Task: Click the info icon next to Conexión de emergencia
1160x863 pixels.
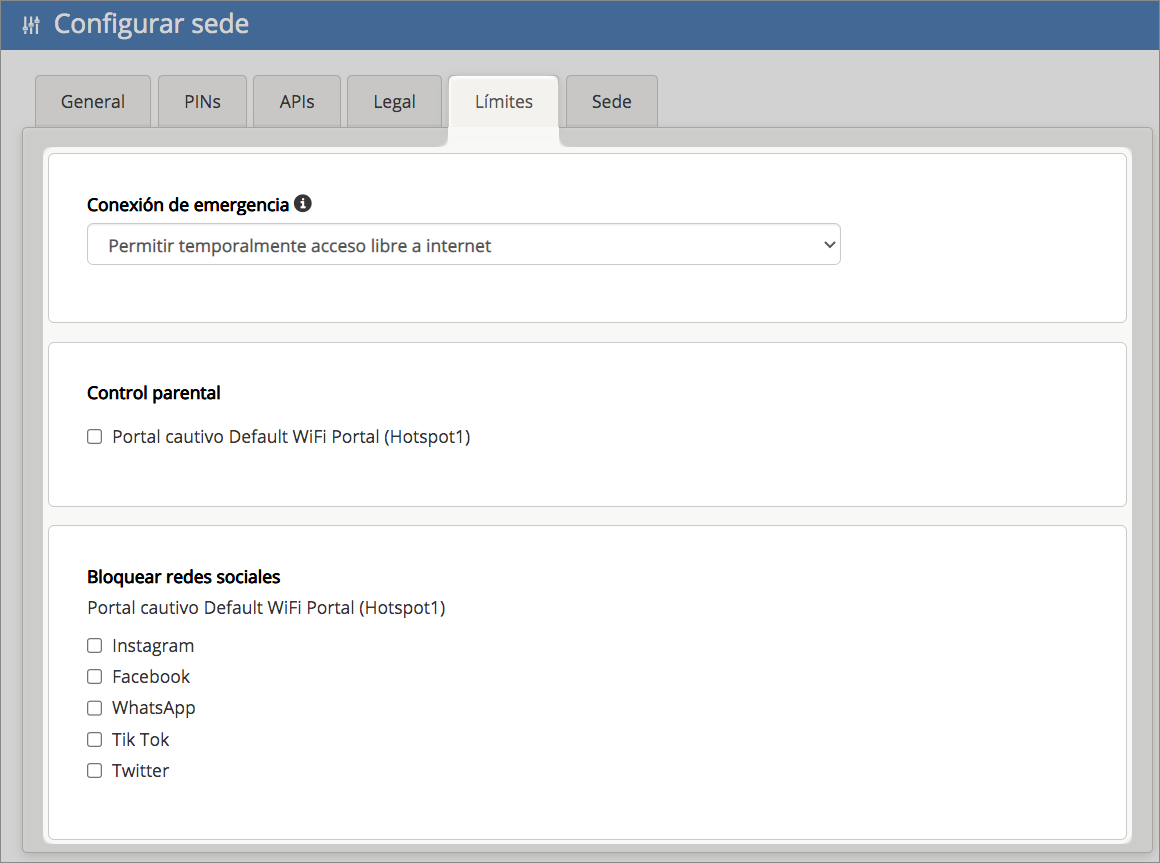Action: coord(303,204)
